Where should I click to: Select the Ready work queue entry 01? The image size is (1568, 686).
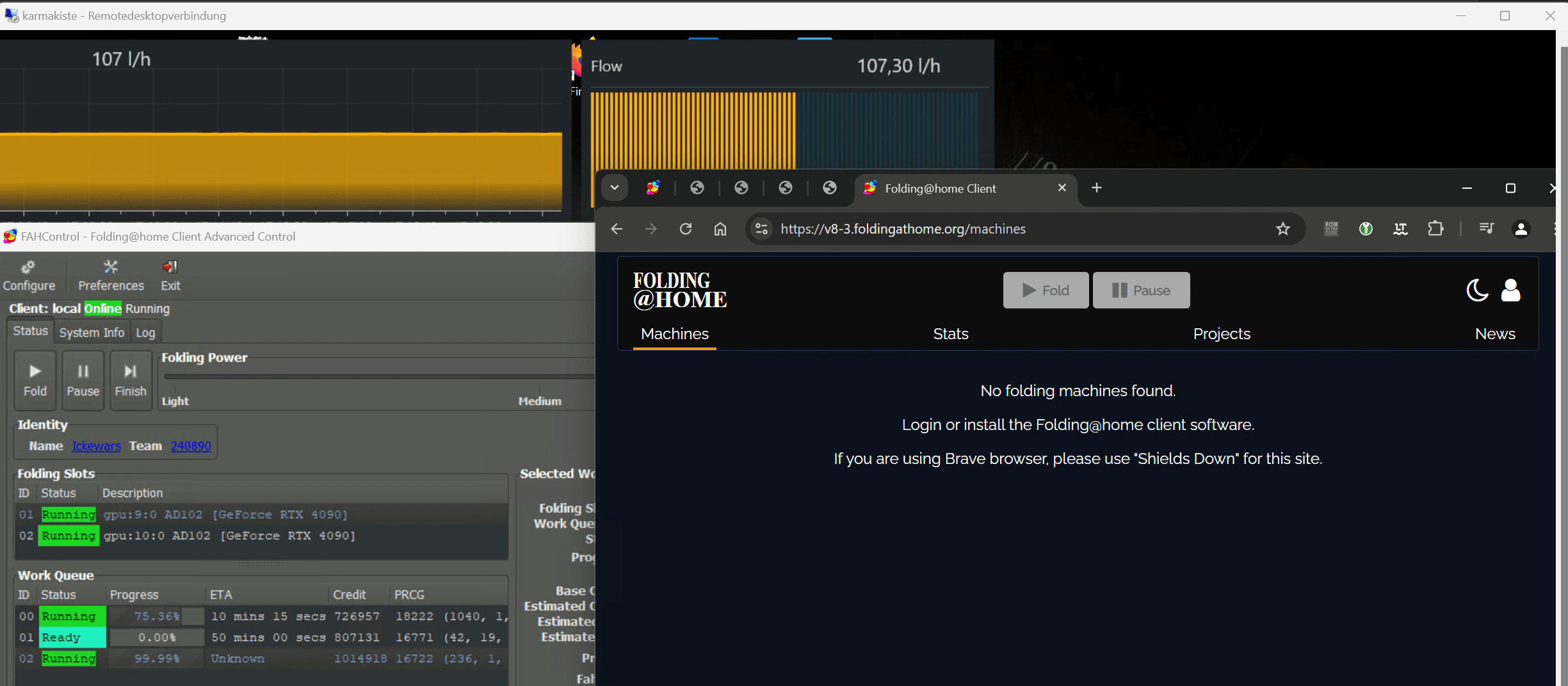pos(262,637)
